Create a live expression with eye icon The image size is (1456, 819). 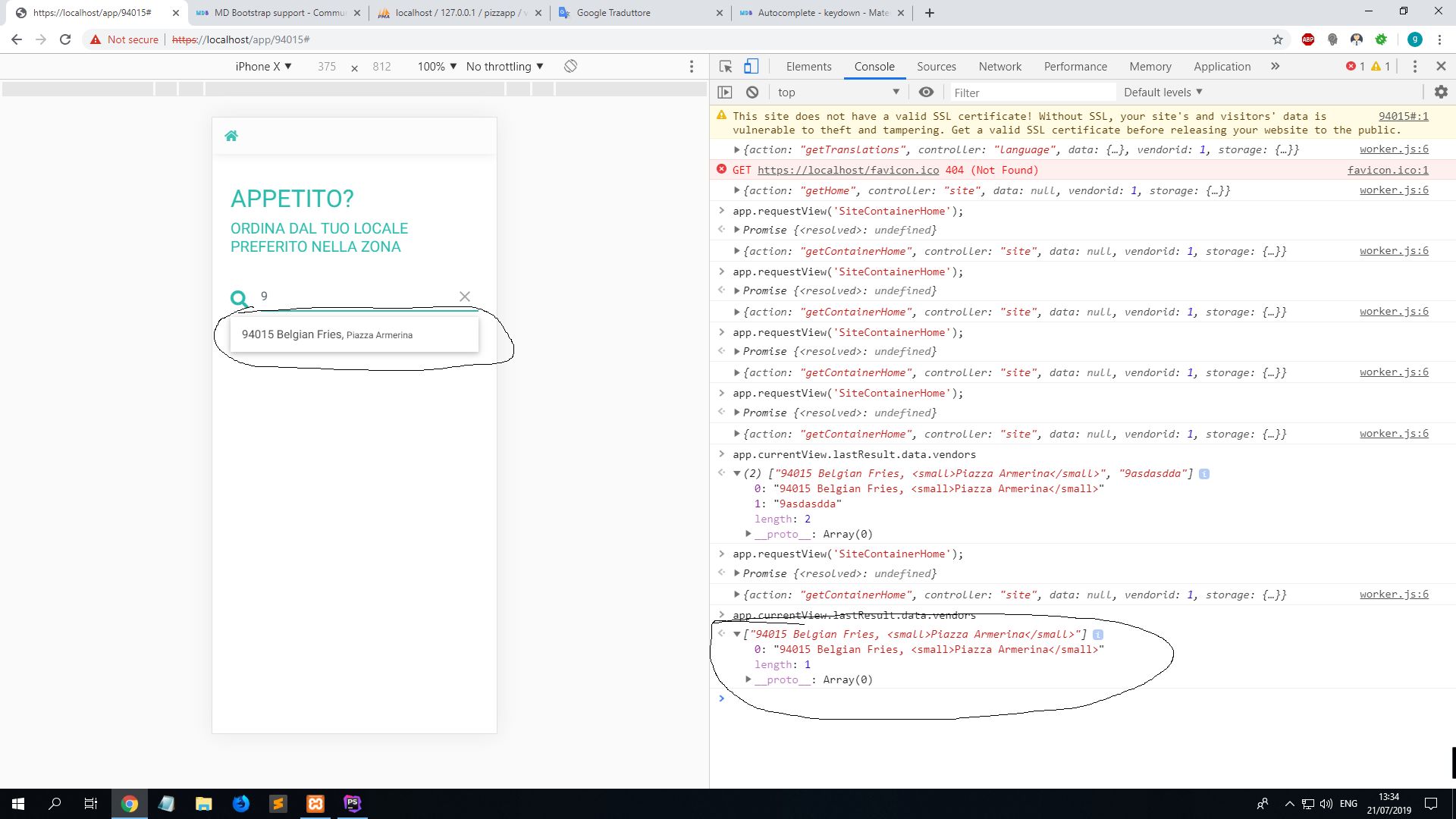(926, 93)
